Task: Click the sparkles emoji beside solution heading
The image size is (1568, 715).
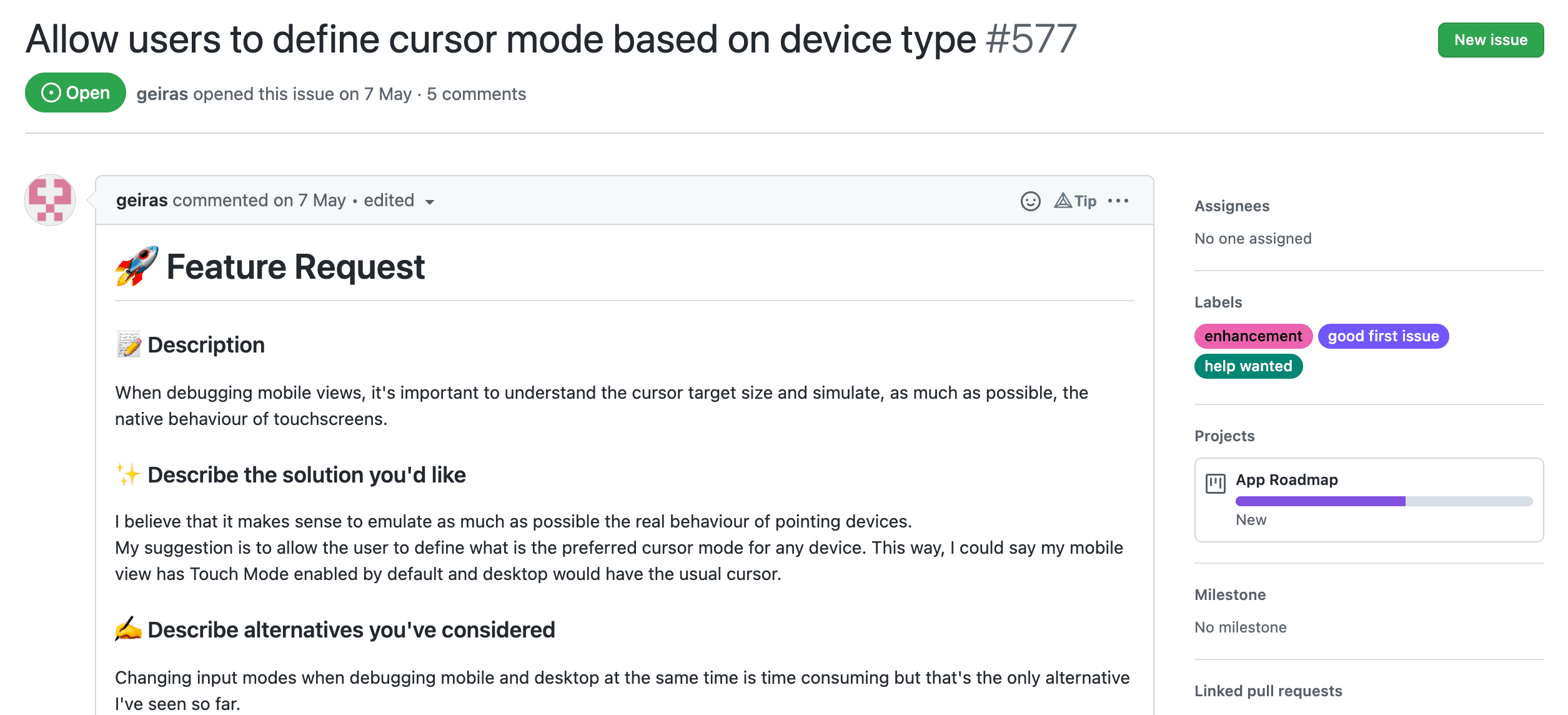Action: pyautogui.click(x=128, y=474)
